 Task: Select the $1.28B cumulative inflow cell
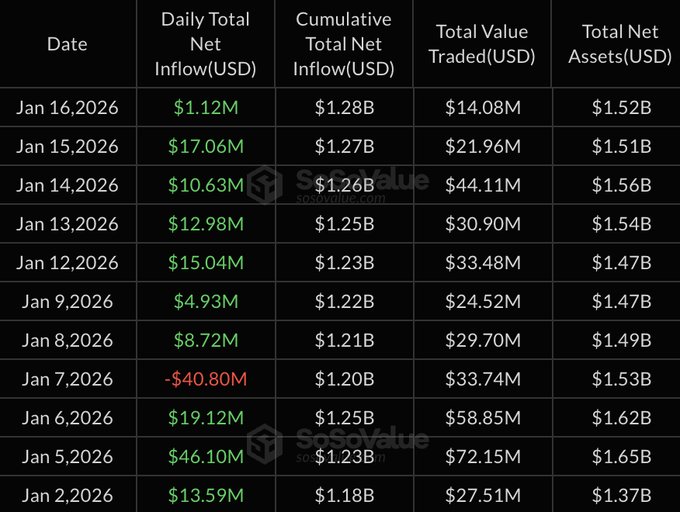pyautogui.click(x=344, y=108)
